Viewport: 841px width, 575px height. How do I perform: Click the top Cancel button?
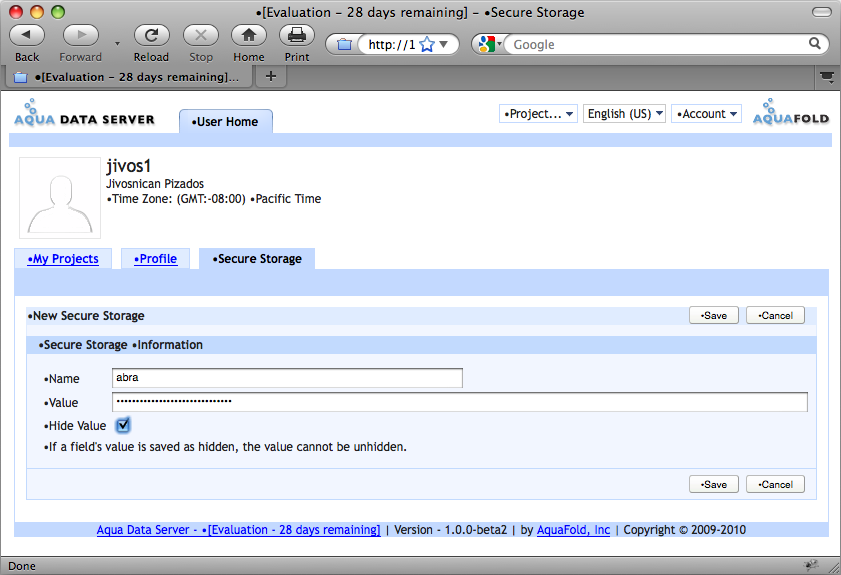[775, 315]
